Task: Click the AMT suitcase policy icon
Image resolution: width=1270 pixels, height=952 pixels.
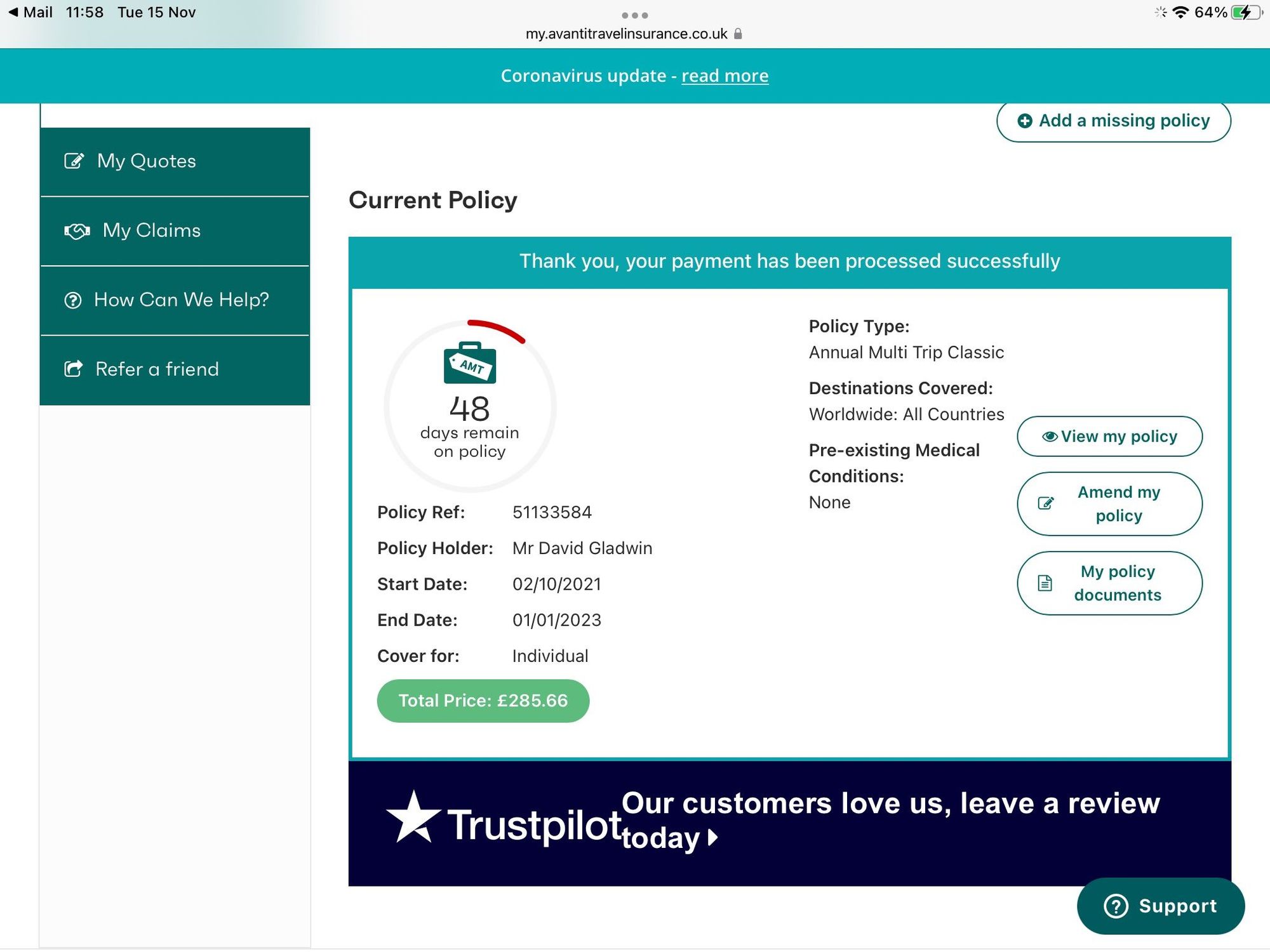Action: tap(470, 364)
